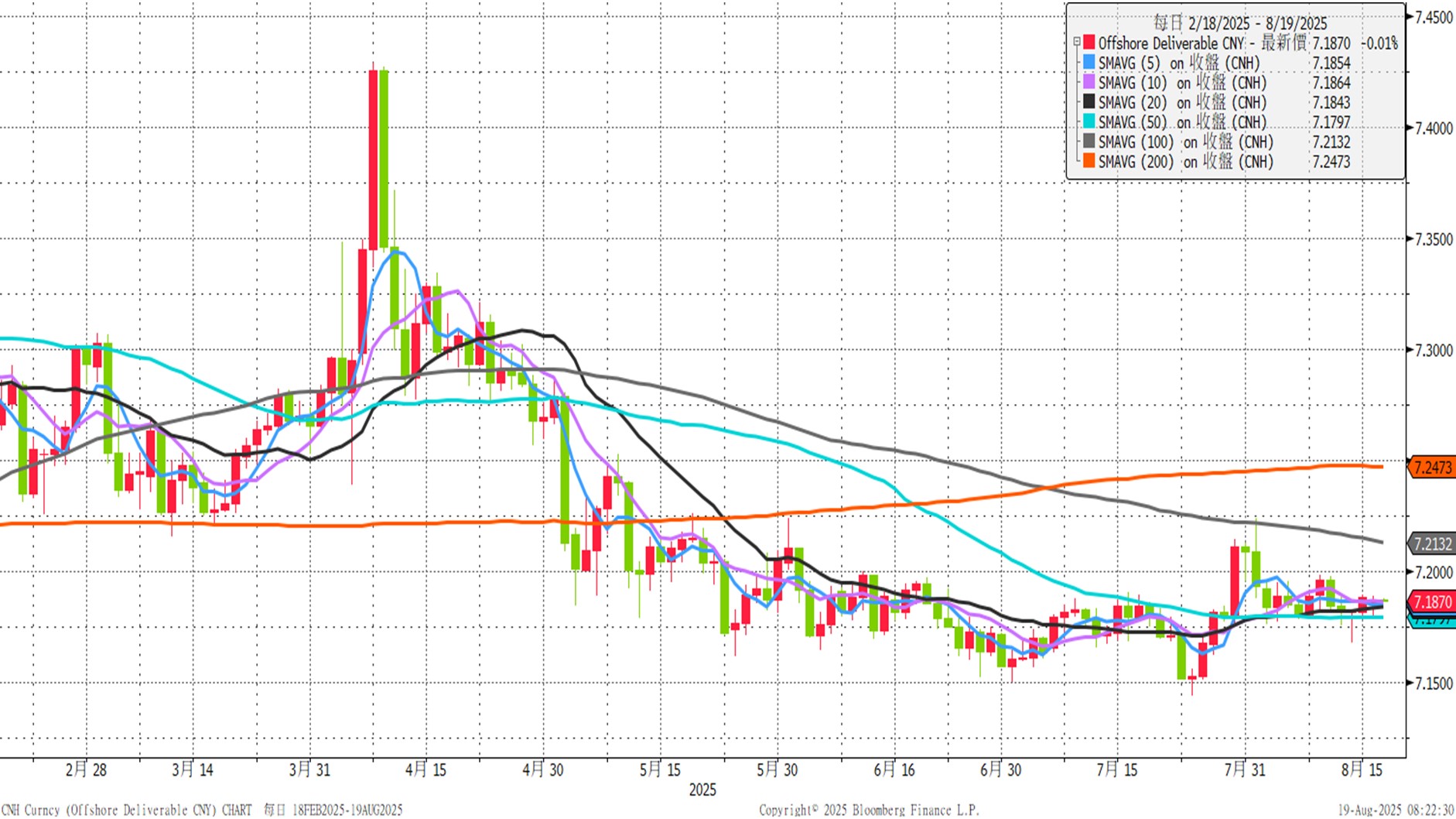Click the SMAVG (20) on 收盤 legend label
Viewport: 1456px width, 819px height.
point(1182,102)
